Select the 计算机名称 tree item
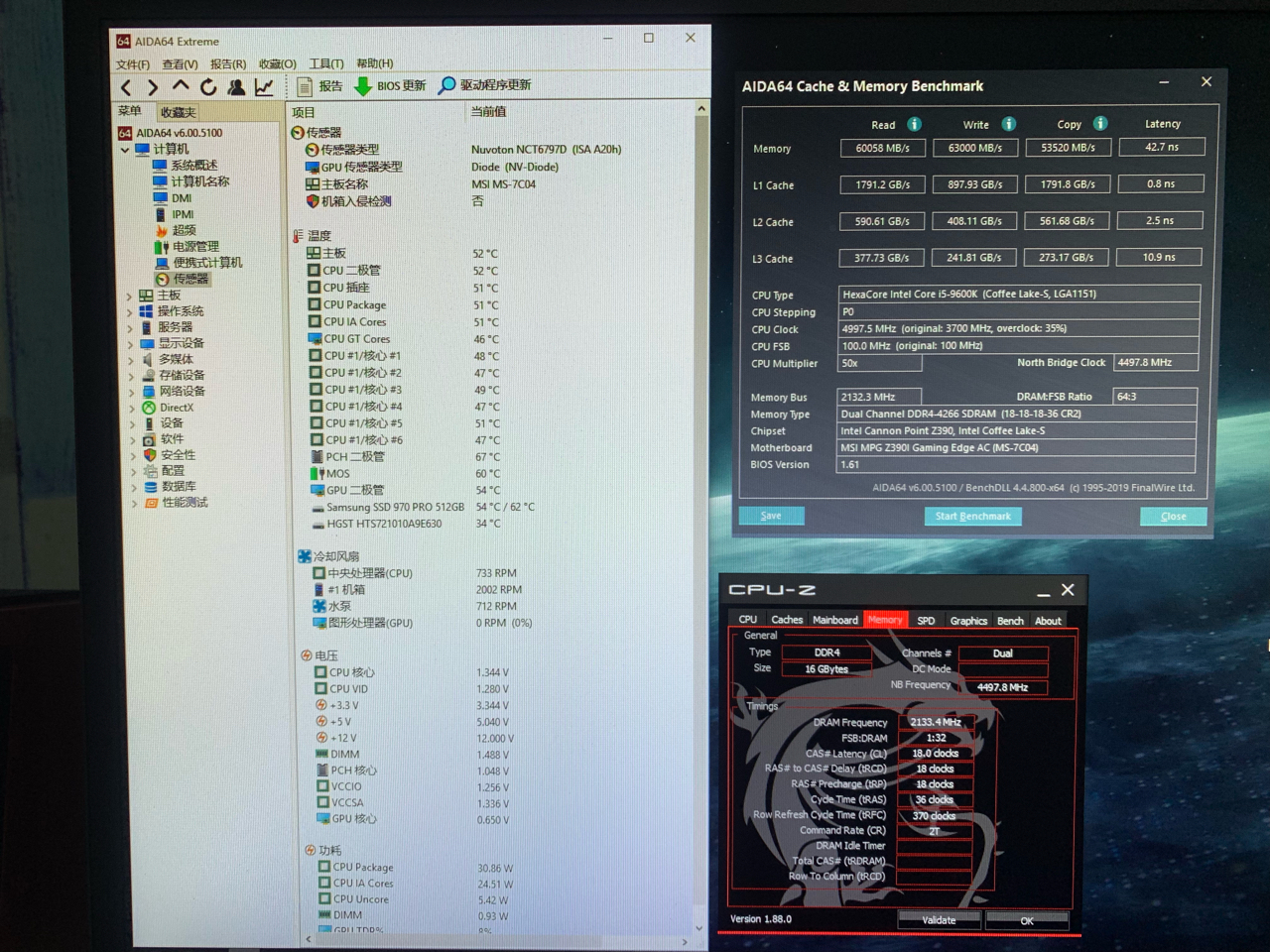The height and width of the screenshot is (952, 1270). click(x=190, y=181)
